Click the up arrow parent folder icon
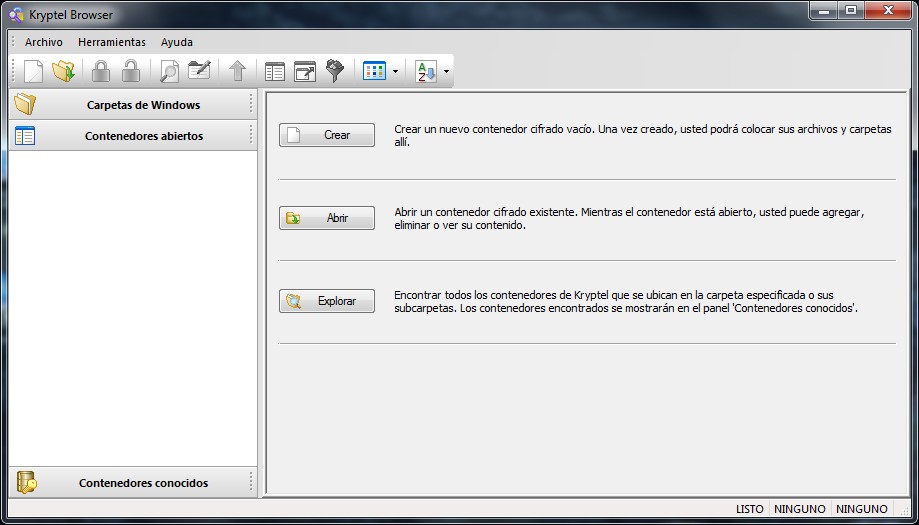 point(237,71)
